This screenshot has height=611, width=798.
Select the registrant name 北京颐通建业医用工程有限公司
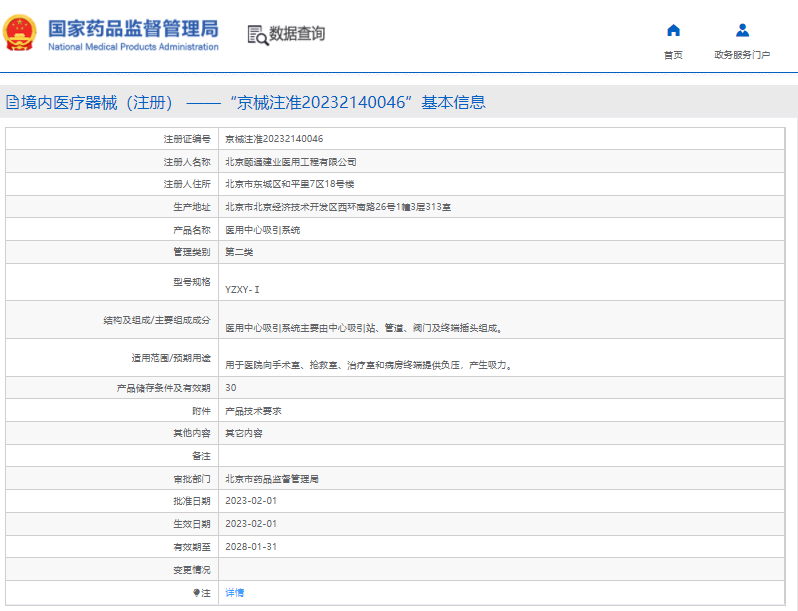coord(291,162)
